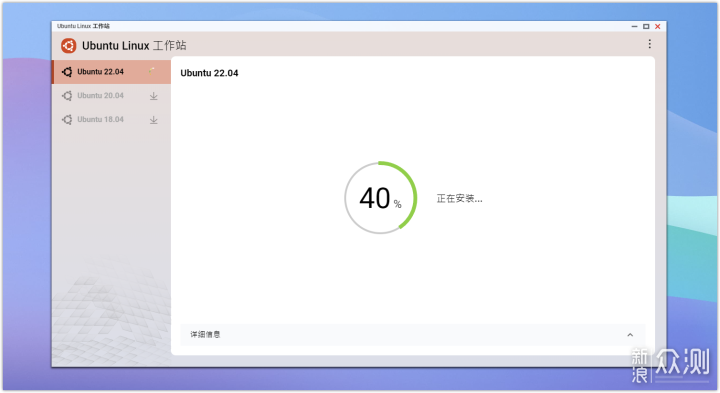The width and height of the screenshot is (720, 393).
Task: Click the 40% installation progress ring
Action: click(381, 197)
